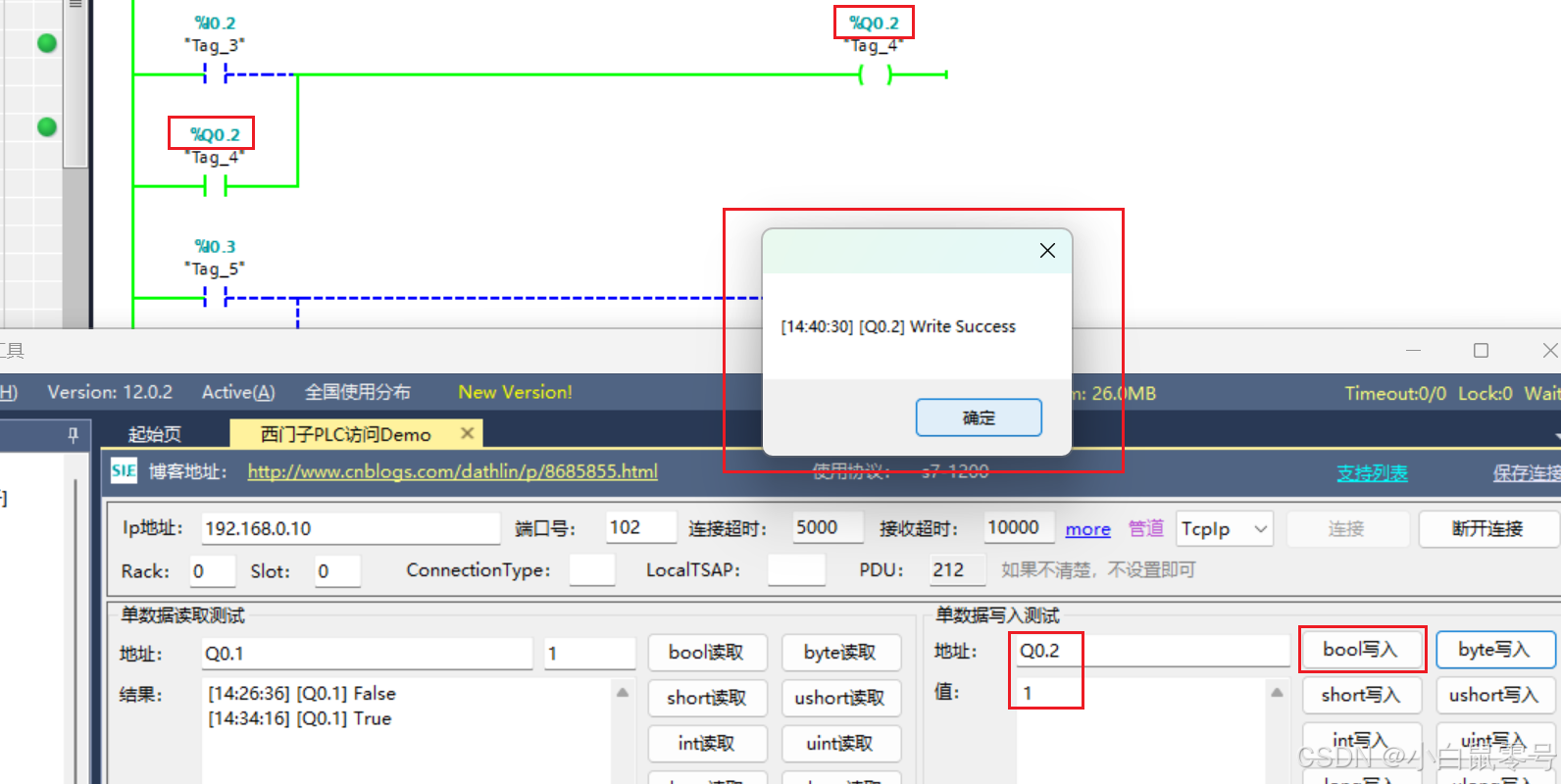Open the 支持列表 link
This screenshot has width=1561, height=784.
pyautogui.click(x=1372, y=473)
